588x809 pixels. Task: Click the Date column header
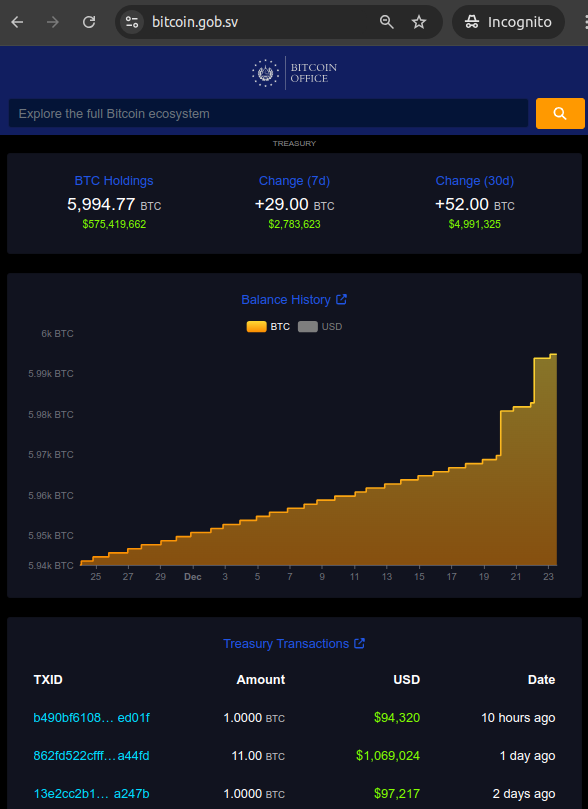tap(542, 679)
